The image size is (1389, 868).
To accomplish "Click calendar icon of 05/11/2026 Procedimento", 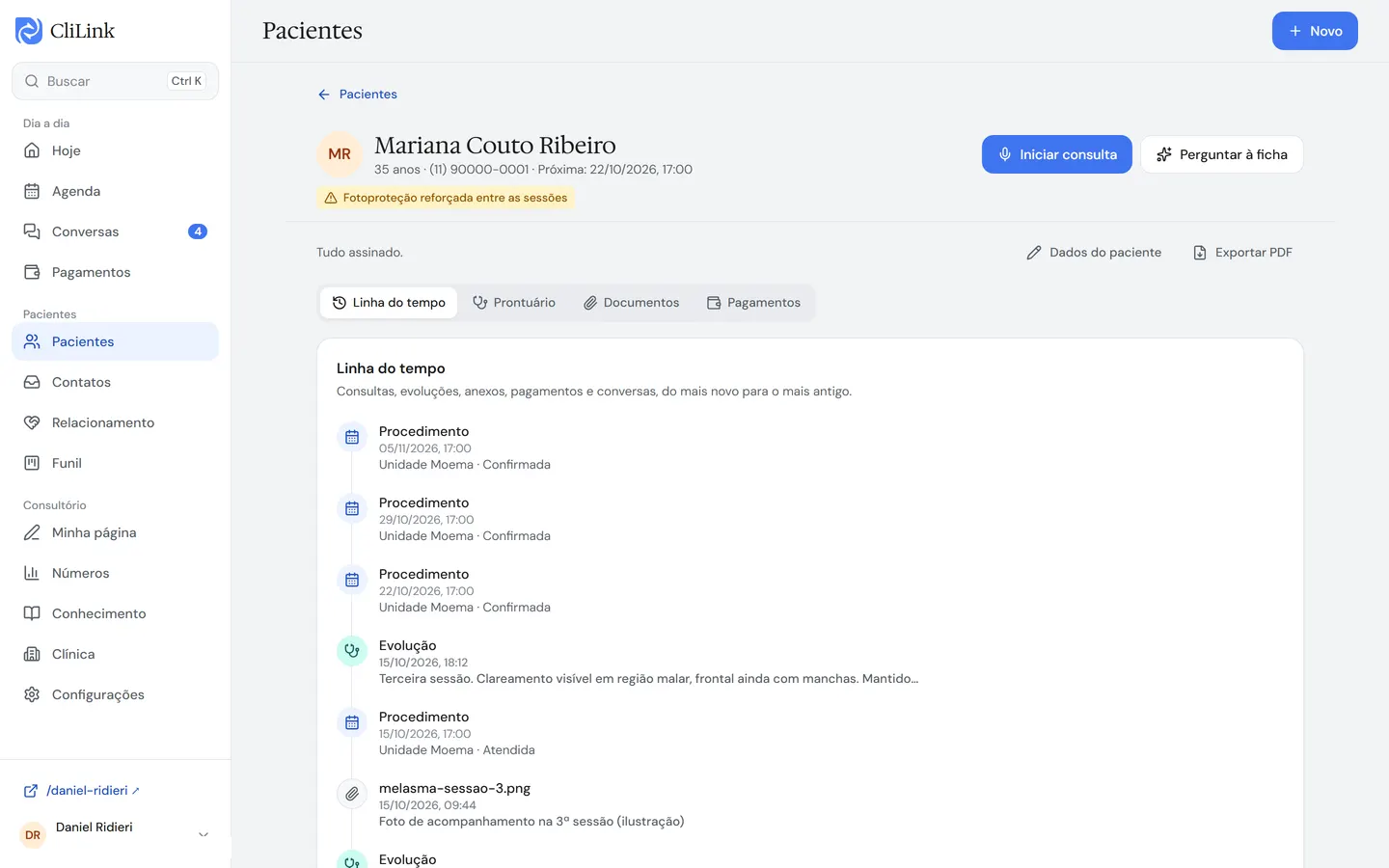I will pyautogui.click(x=352, y=437).
